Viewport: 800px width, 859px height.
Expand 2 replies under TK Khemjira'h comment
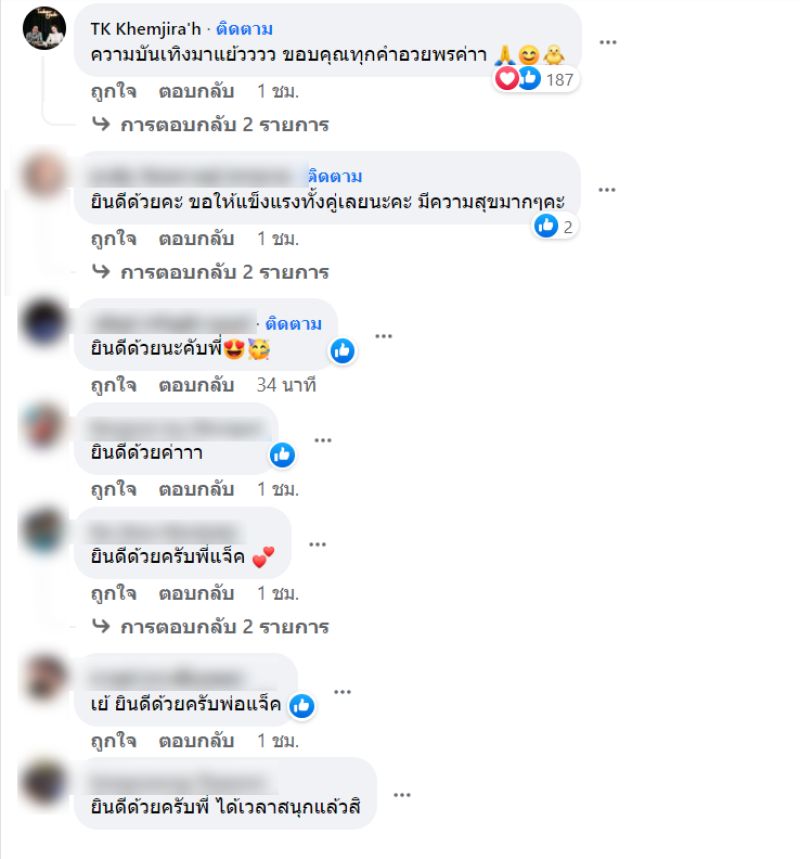point(211,125)
